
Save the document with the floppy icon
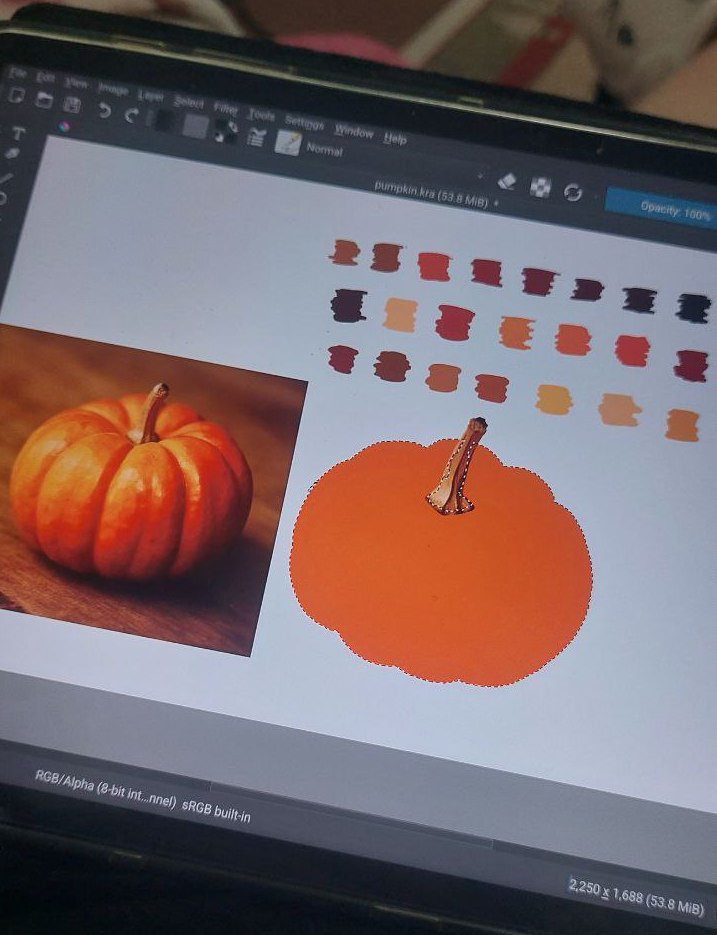(x=72, y=105)
